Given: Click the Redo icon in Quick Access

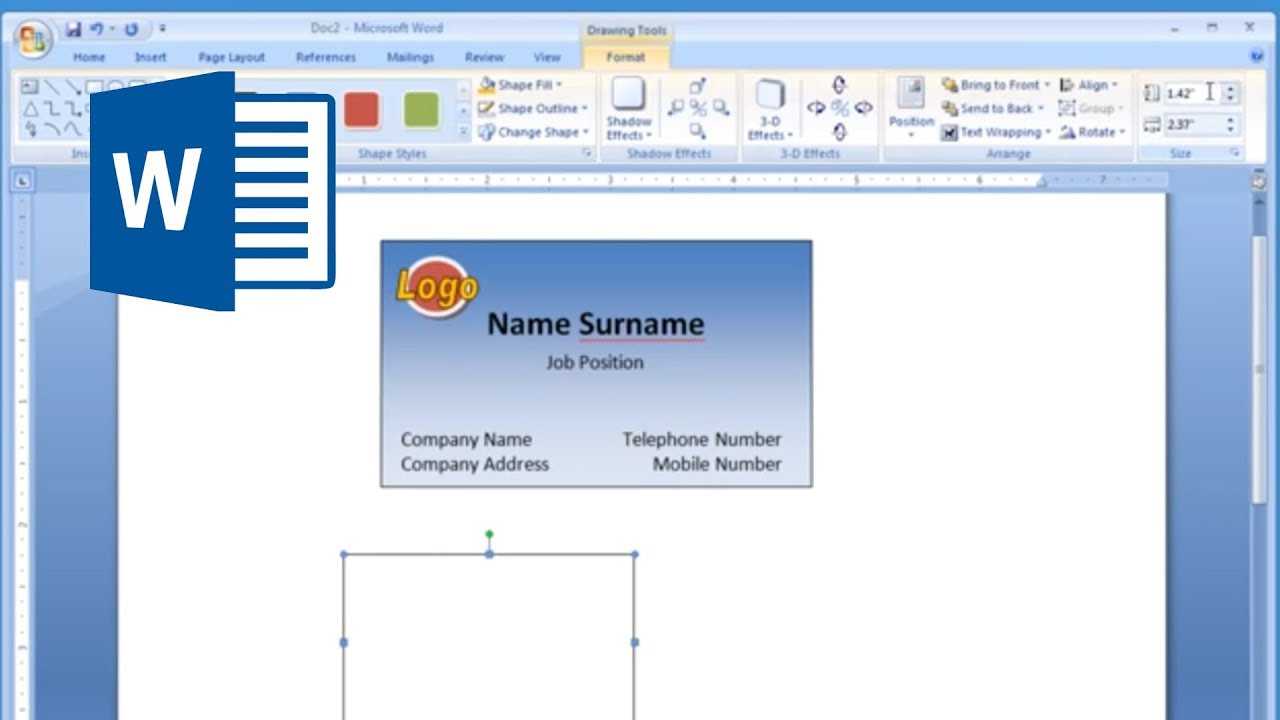Looking at the screenshot, I should (x=131, y=29).
